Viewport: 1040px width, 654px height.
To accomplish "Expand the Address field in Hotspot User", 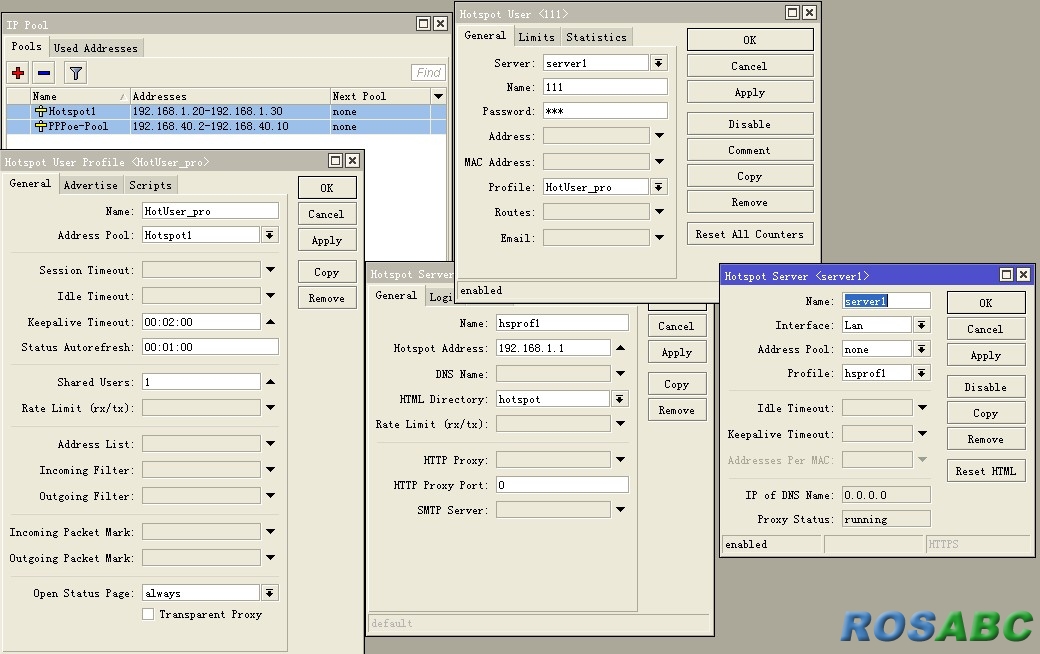I will coord(659,135).
